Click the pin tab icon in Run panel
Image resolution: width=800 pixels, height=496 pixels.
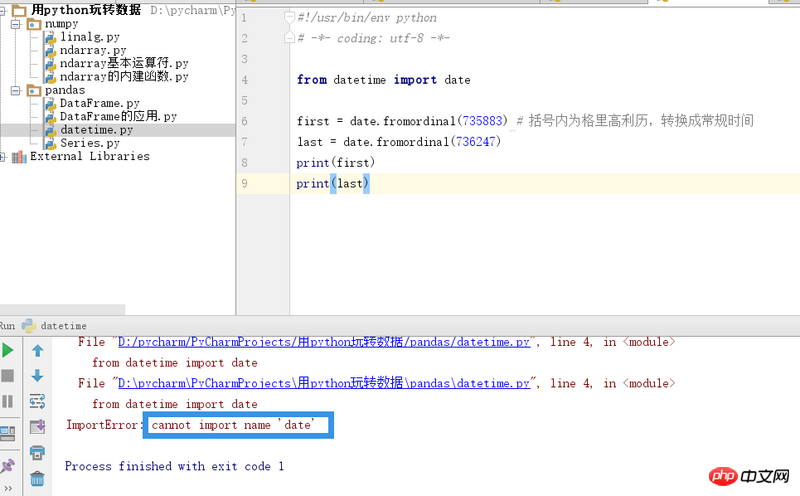7,465
